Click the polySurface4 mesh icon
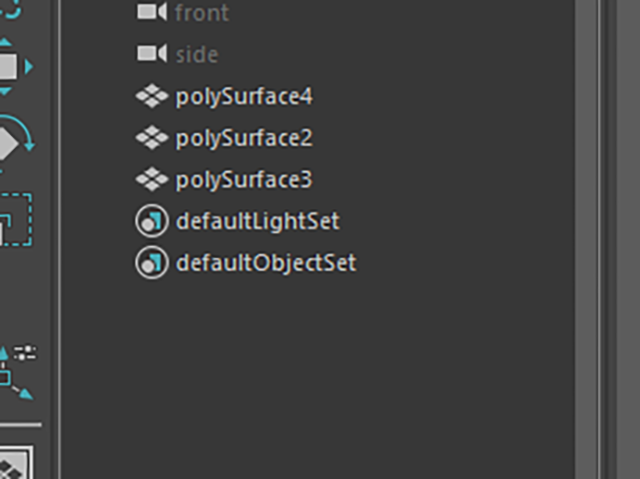640x479 pixels. pos(151,96)
